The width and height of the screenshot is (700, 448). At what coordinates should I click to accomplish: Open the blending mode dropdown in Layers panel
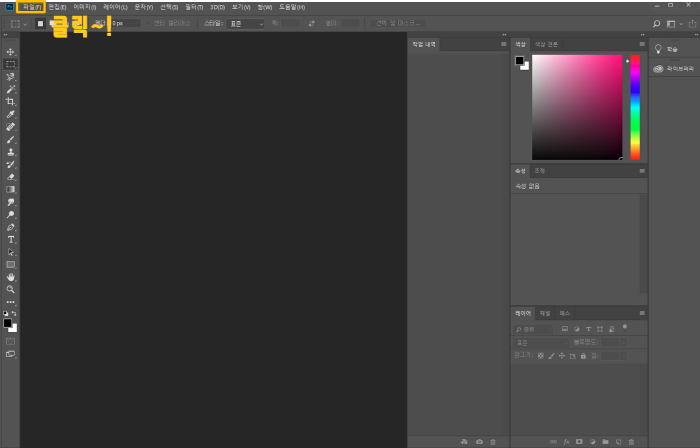540,343
